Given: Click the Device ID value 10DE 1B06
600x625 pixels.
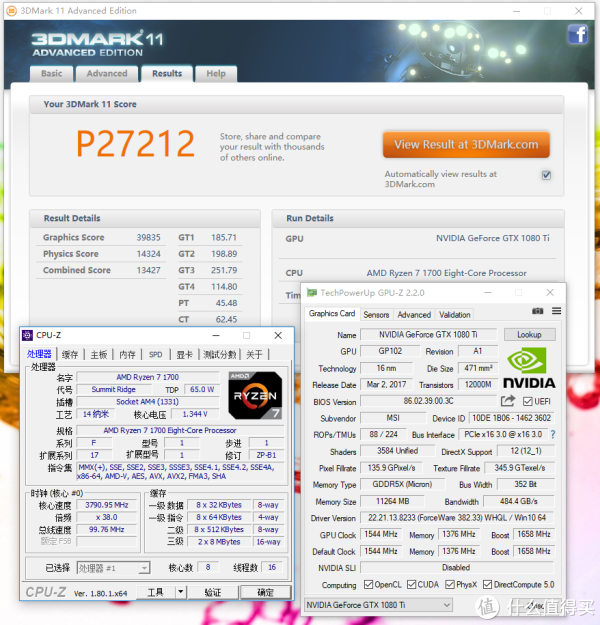Looking at the screenshot, I should point(511,418).
